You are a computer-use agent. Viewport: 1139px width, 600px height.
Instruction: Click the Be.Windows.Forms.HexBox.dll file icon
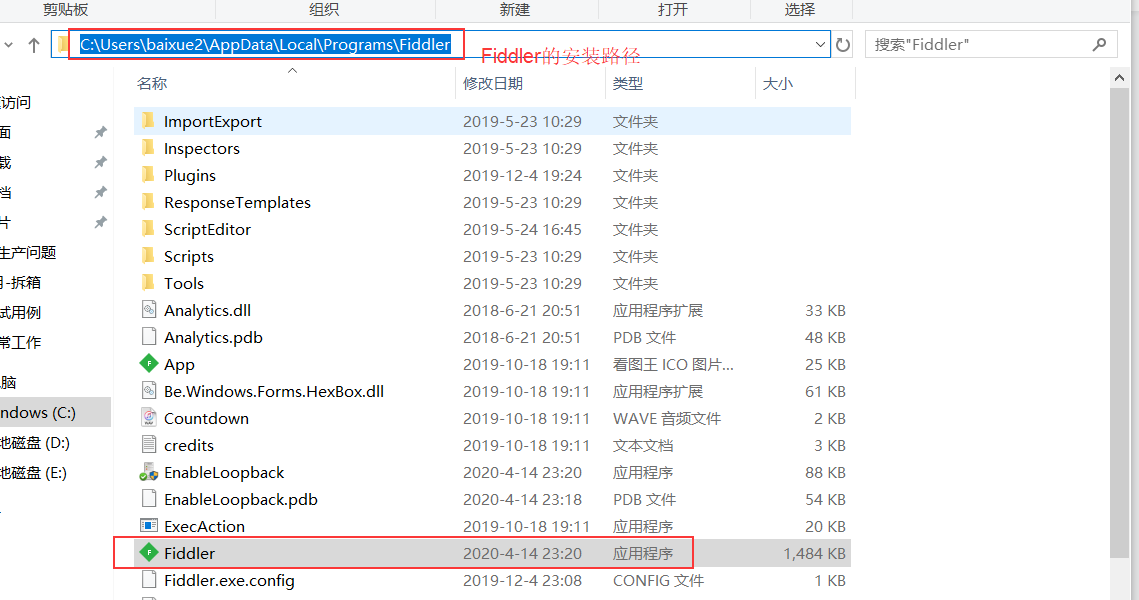pyautogui.click(x=149, y=391)
